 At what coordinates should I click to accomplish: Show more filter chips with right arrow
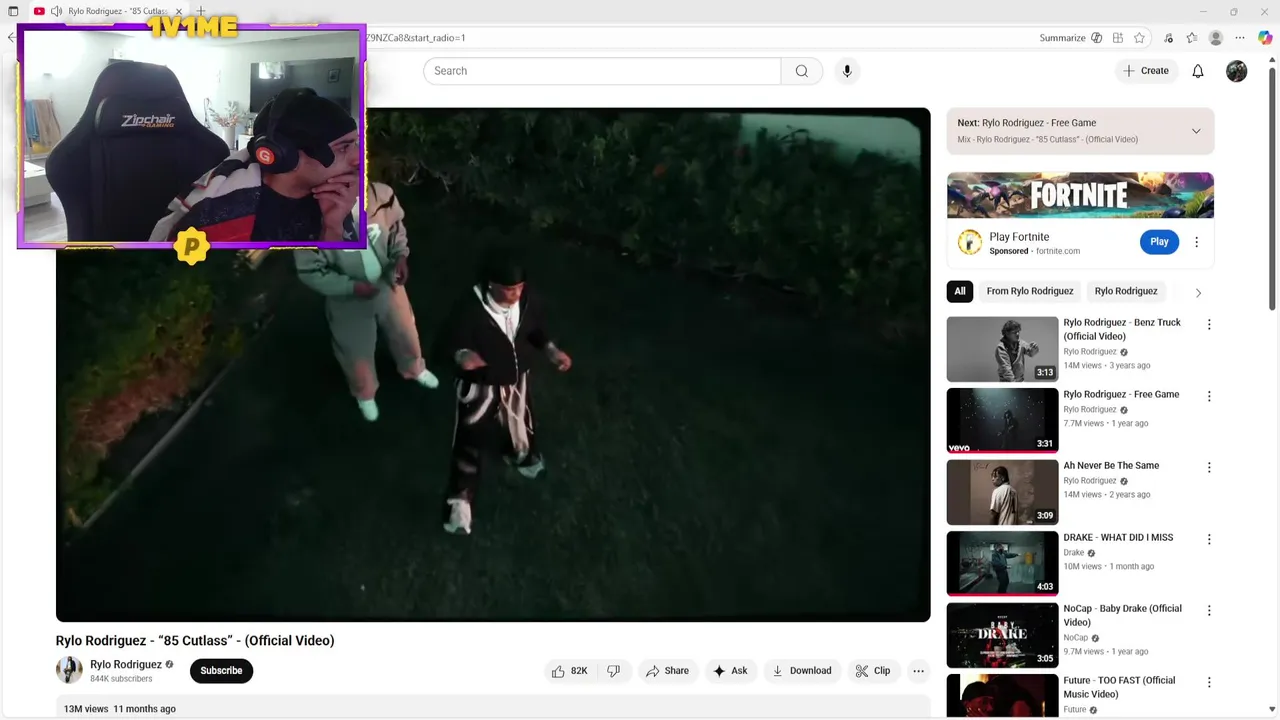click(1198, 293)
